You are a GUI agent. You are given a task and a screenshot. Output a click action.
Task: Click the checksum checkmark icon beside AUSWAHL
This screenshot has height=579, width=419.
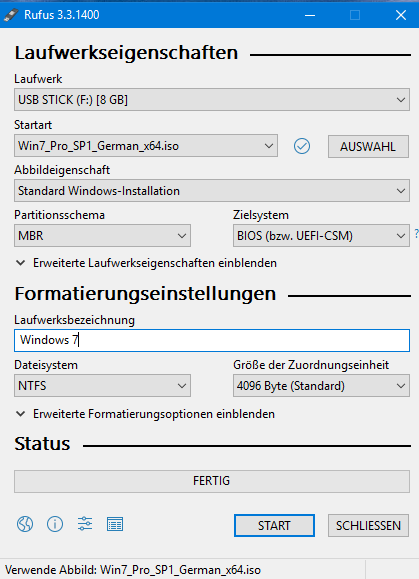click(302, 146)
